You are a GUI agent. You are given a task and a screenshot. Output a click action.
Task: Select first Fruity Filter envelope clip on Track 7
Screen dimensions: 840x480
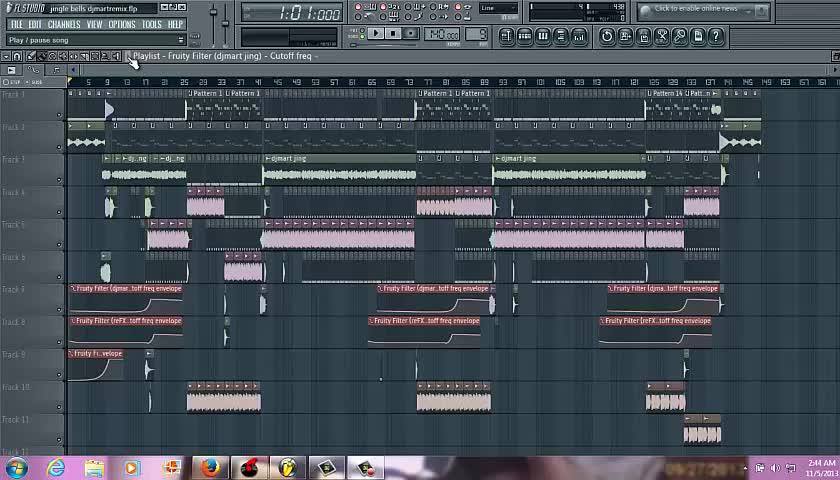pos(125,299)
